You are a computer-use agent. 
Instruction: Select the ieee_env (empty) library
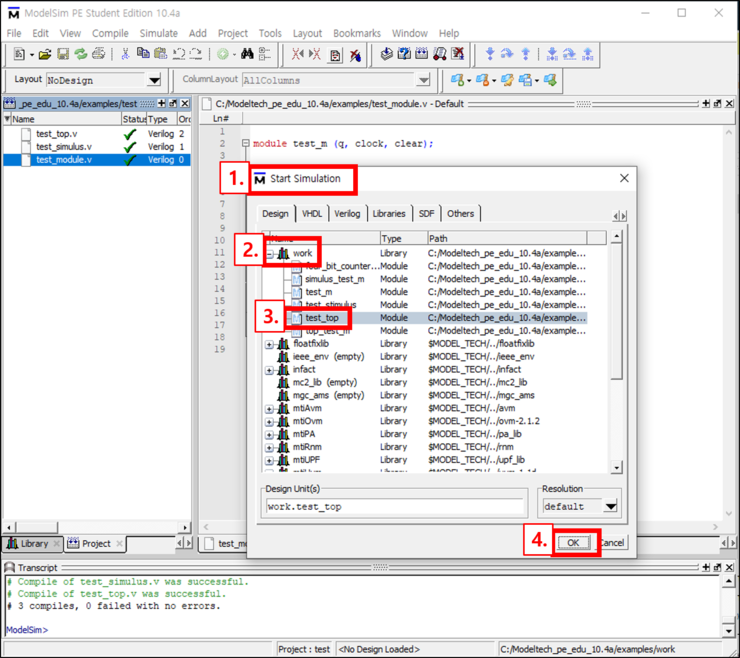(328, 357)
